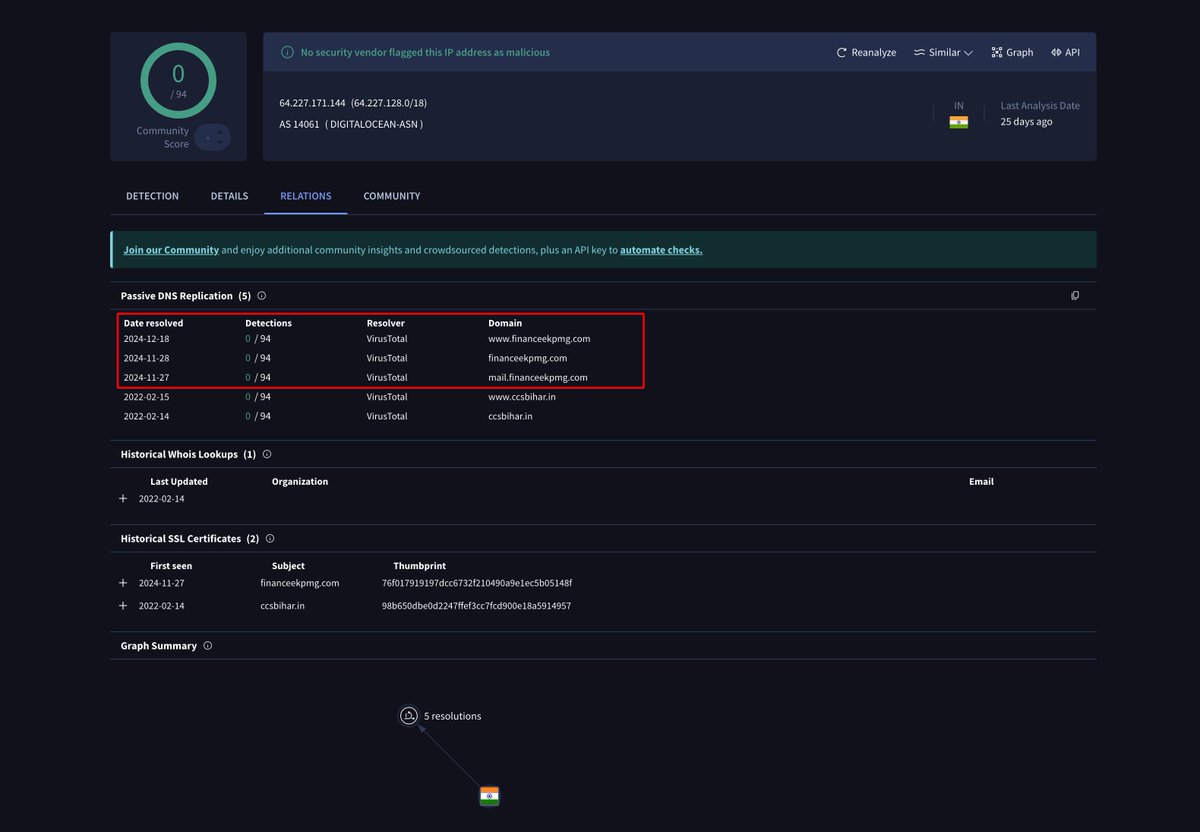
Task: Expand the 2022-02-14 Whois lookup entry
Action: click(x=122, y=498)
